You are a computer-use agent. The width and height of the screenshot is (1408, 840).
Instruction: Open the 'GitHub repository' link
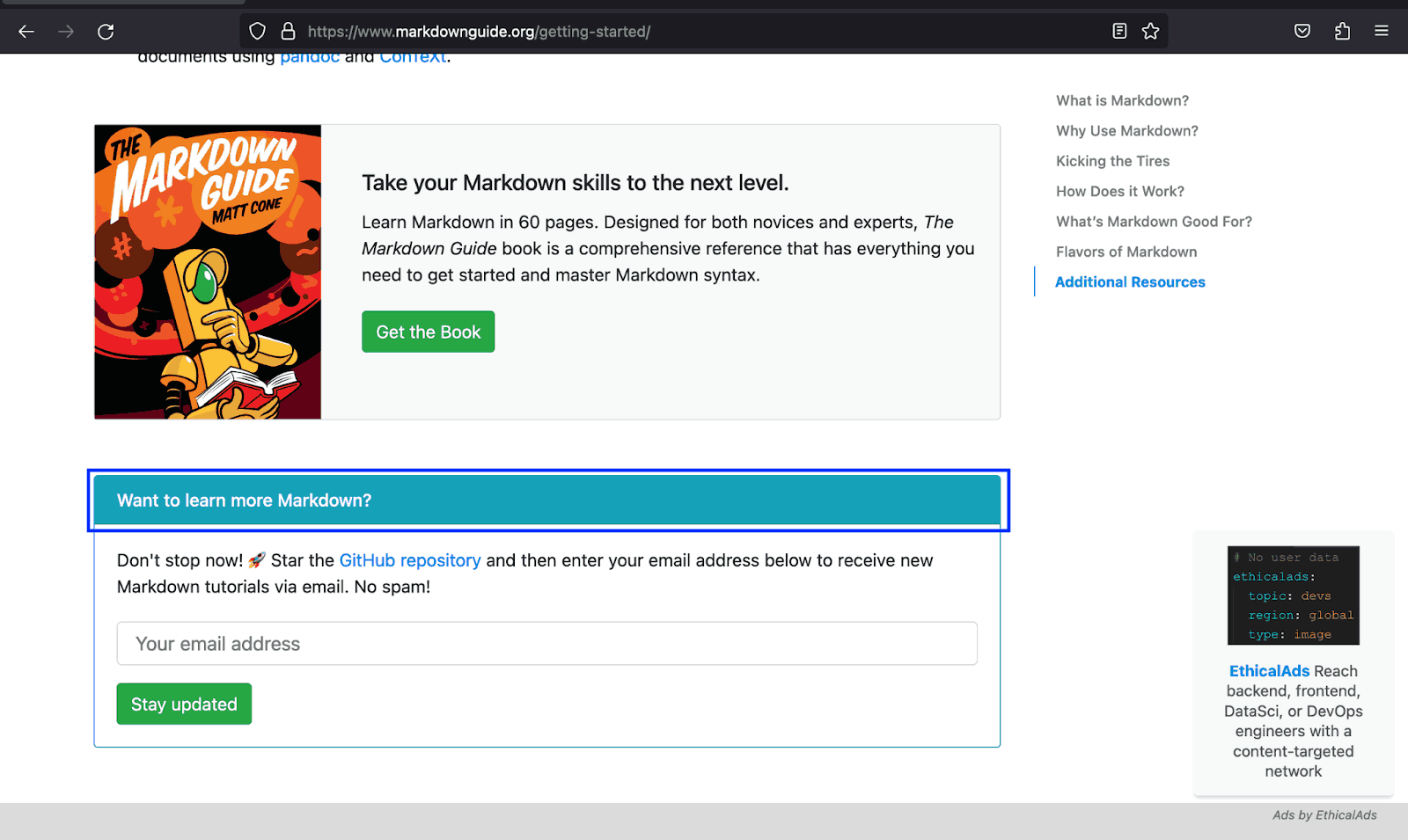click(410, 560)
